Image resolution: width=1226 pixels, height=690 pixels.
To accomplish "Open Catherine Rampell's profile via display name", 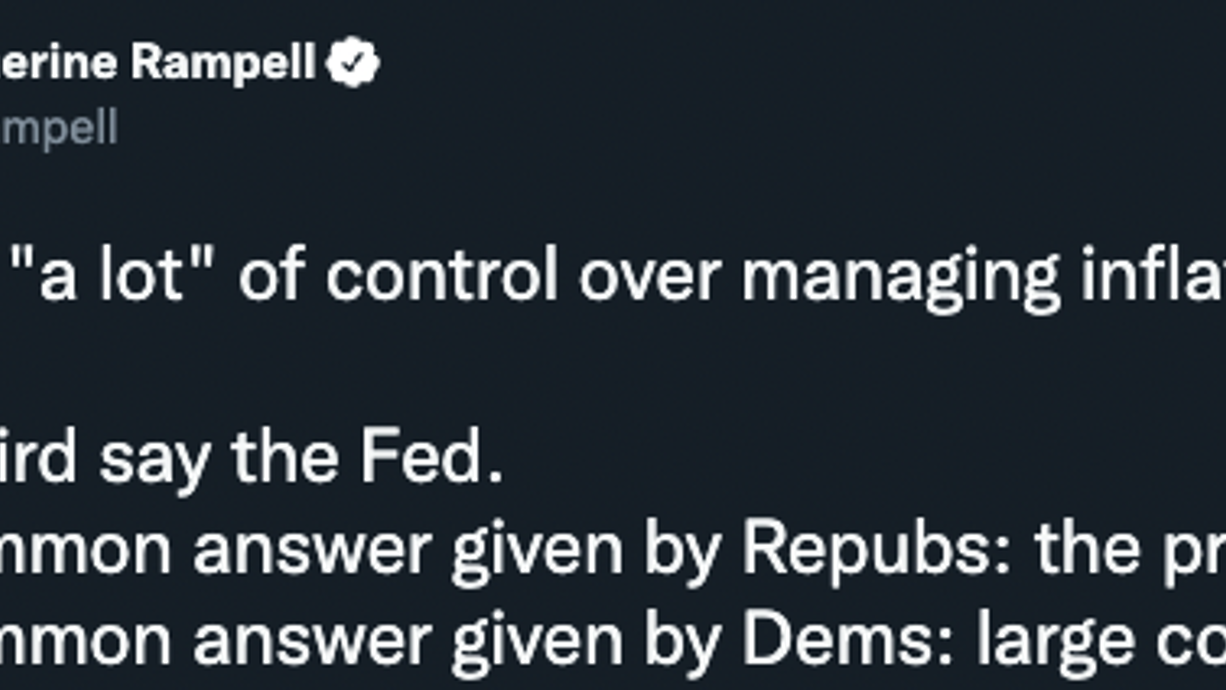I will tap(158, 63).
